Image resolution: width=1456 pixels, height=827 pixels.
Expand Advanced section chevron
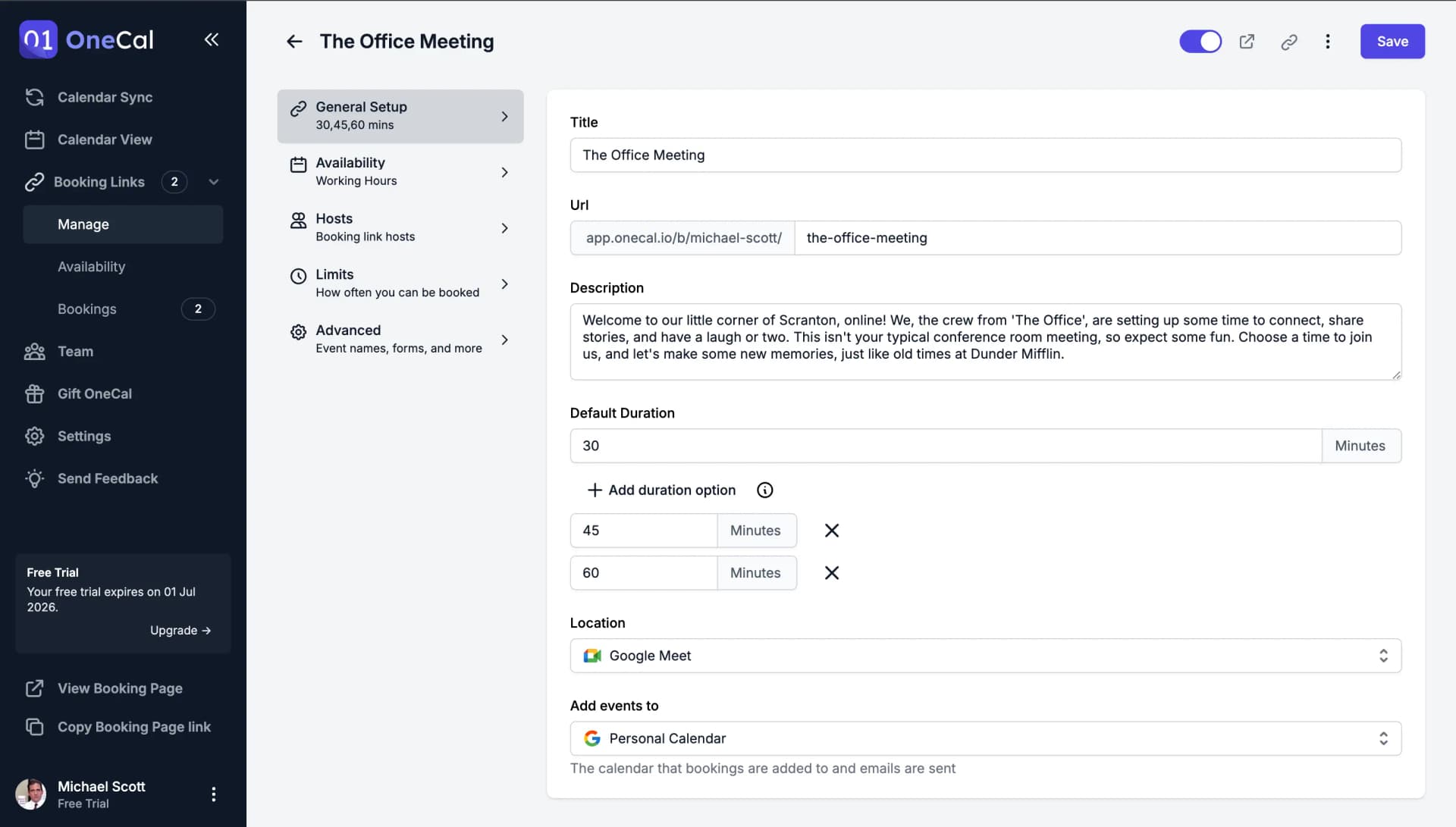tap(504, 340)
